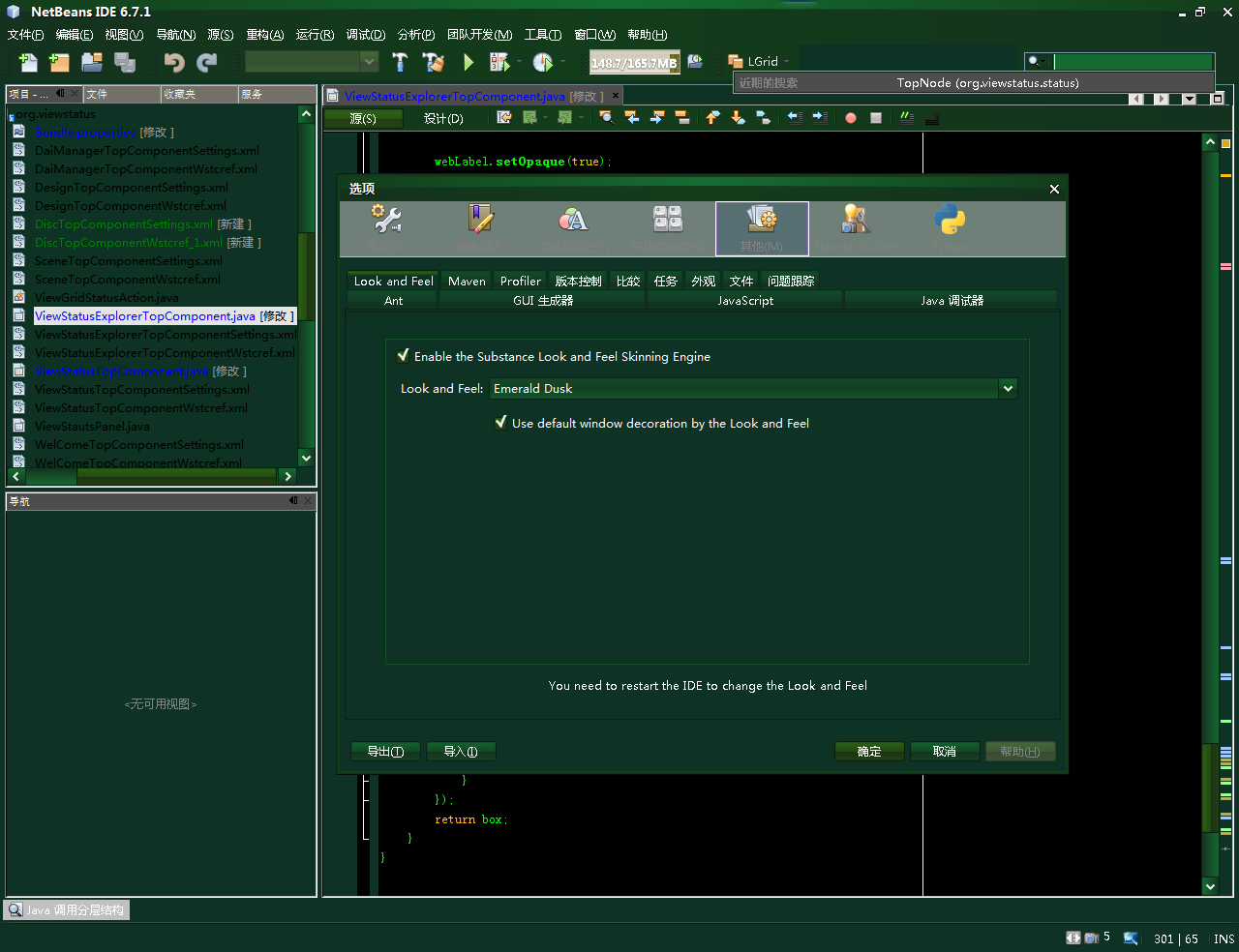Click the Build Project hammer icon
The image size is (1239, 952).
400,63
